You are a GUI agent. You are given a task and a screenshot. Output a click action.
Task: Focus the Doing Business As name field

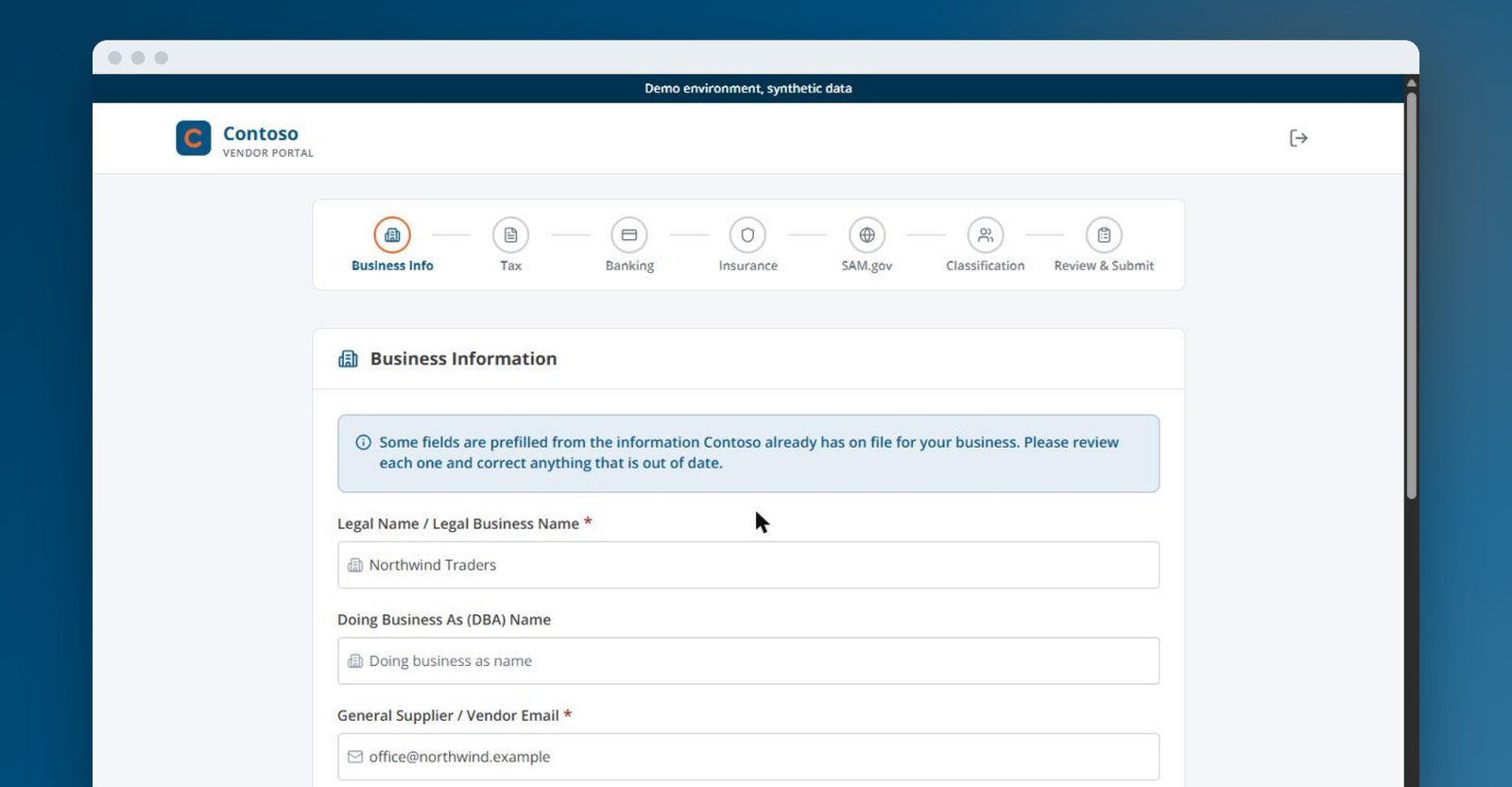click(x=748, y=661)
